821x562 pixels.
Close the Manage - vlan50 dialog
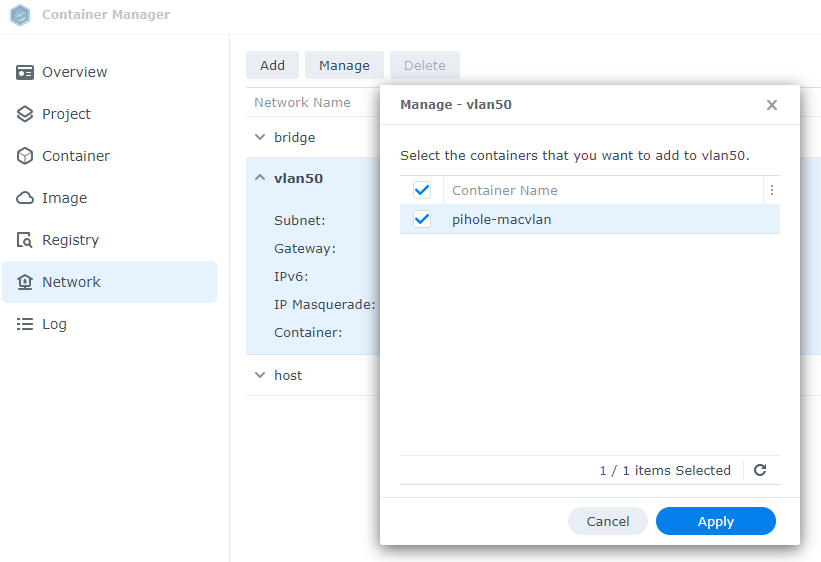(x=771, y=105)
